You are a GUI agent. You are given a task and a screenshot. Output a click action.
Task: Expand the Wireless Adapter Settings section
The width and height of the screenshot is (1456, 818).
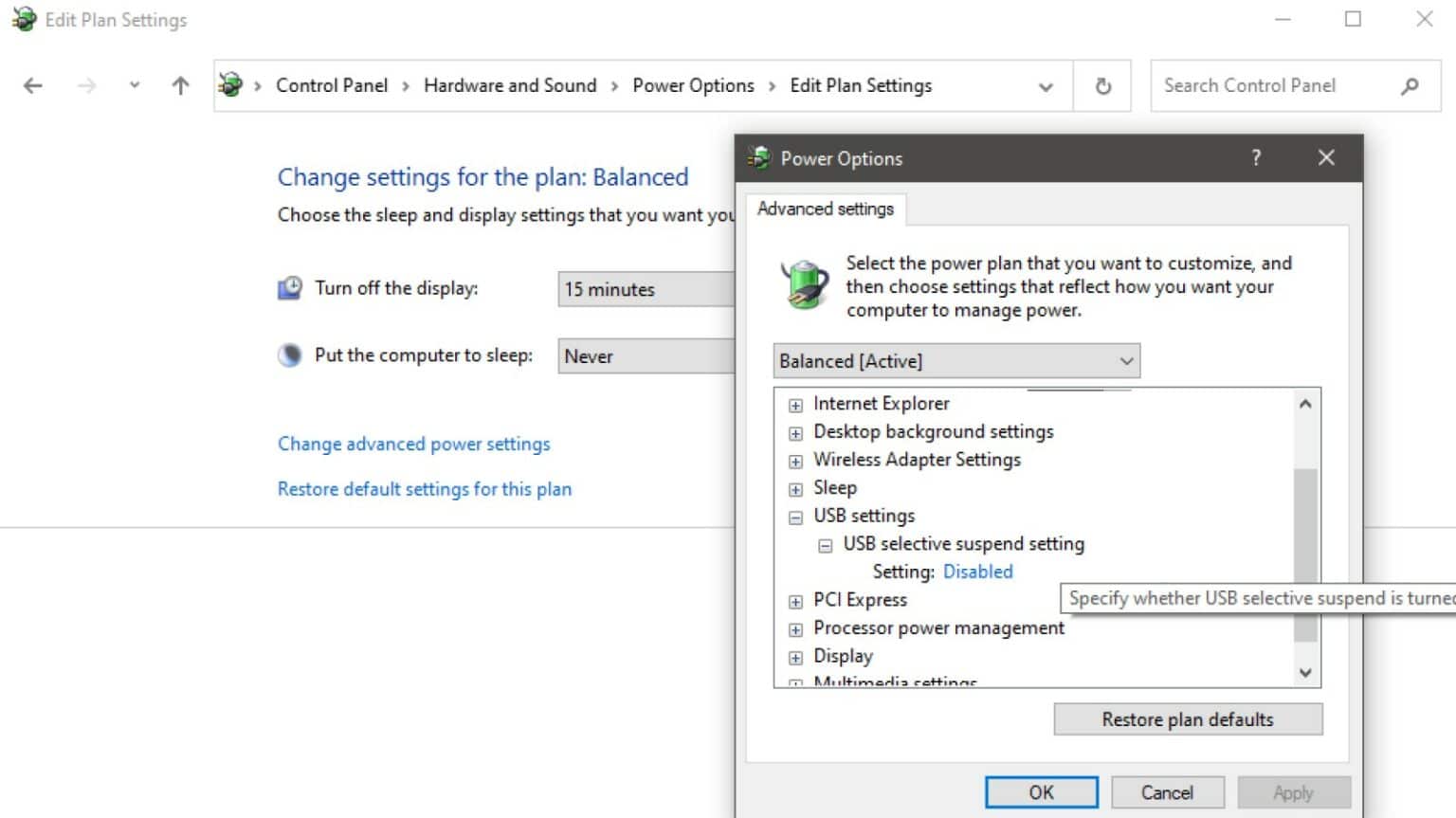tap(794, 461)
